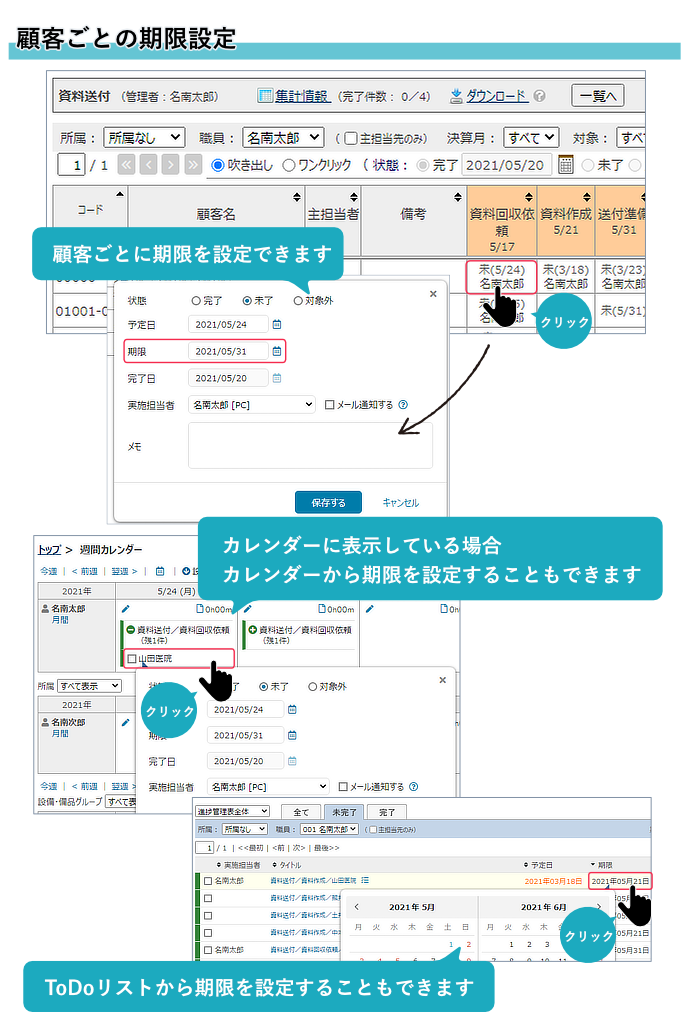Click inside the メモ text area
The height and width of the screenshot is (1026, 700).
point(310,446)
